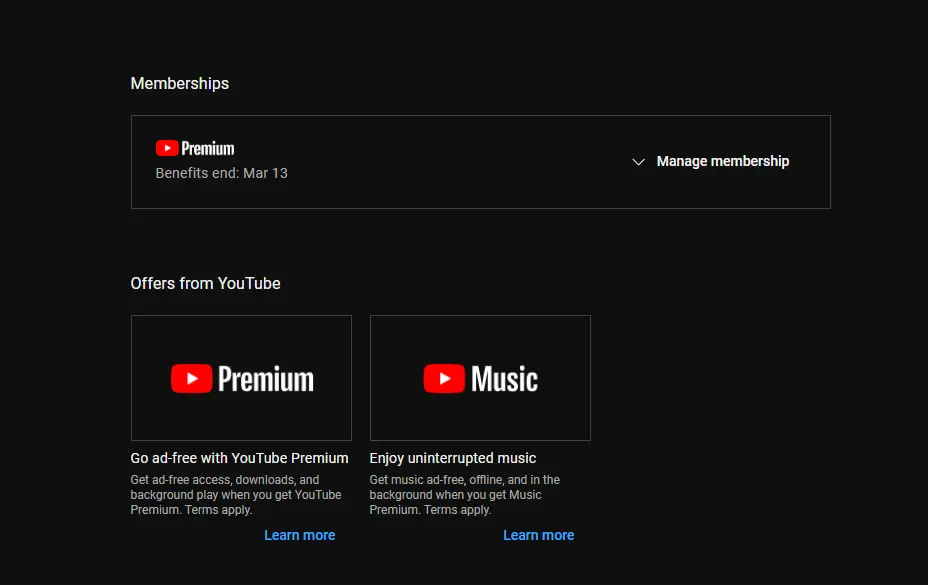928x585 pixels.
Task: Click Learn more under Music offer
Action: [x=539, y=535]
